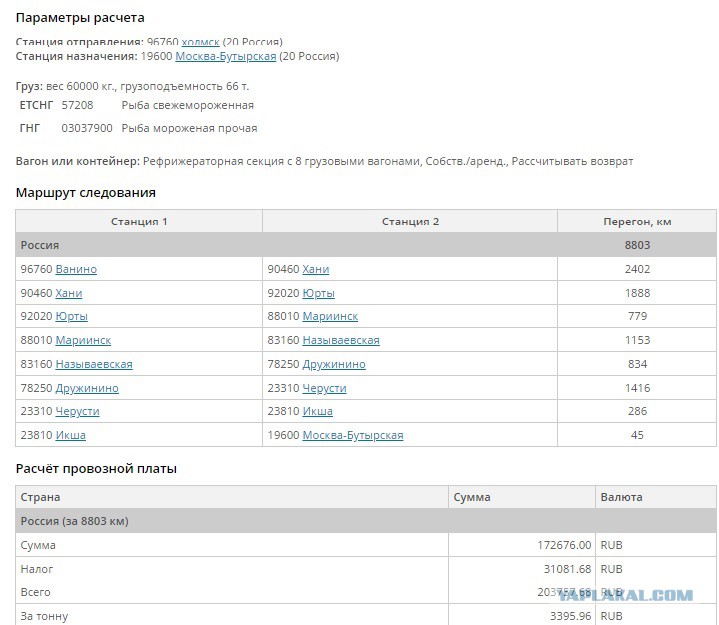Screen dimensions: 719x625
Task: Click the Хани link in the 2402 km row
Action: pyautogui.click(x=315, y=269)
